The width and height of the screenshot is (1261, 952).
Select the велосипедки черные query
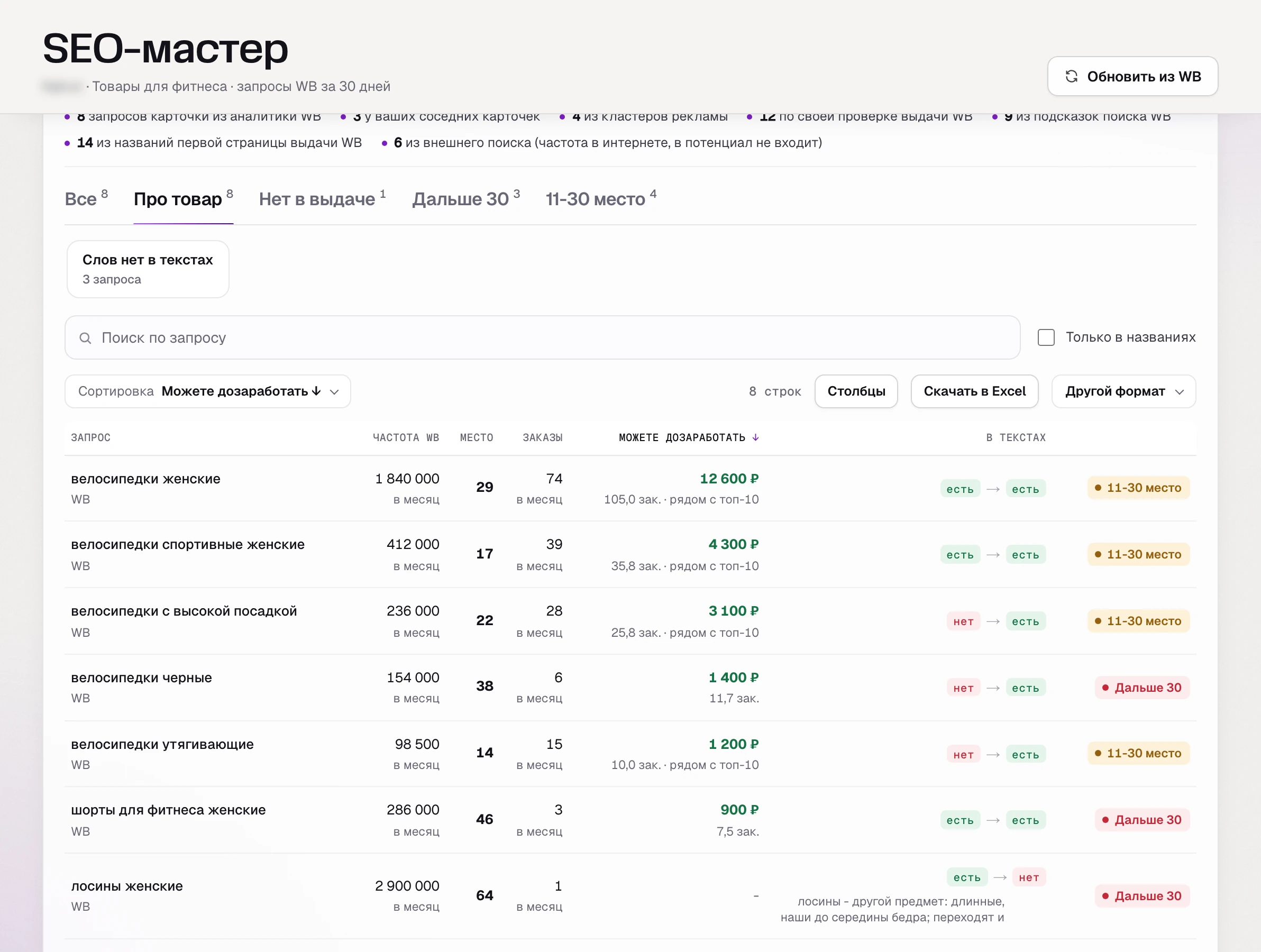141,678
